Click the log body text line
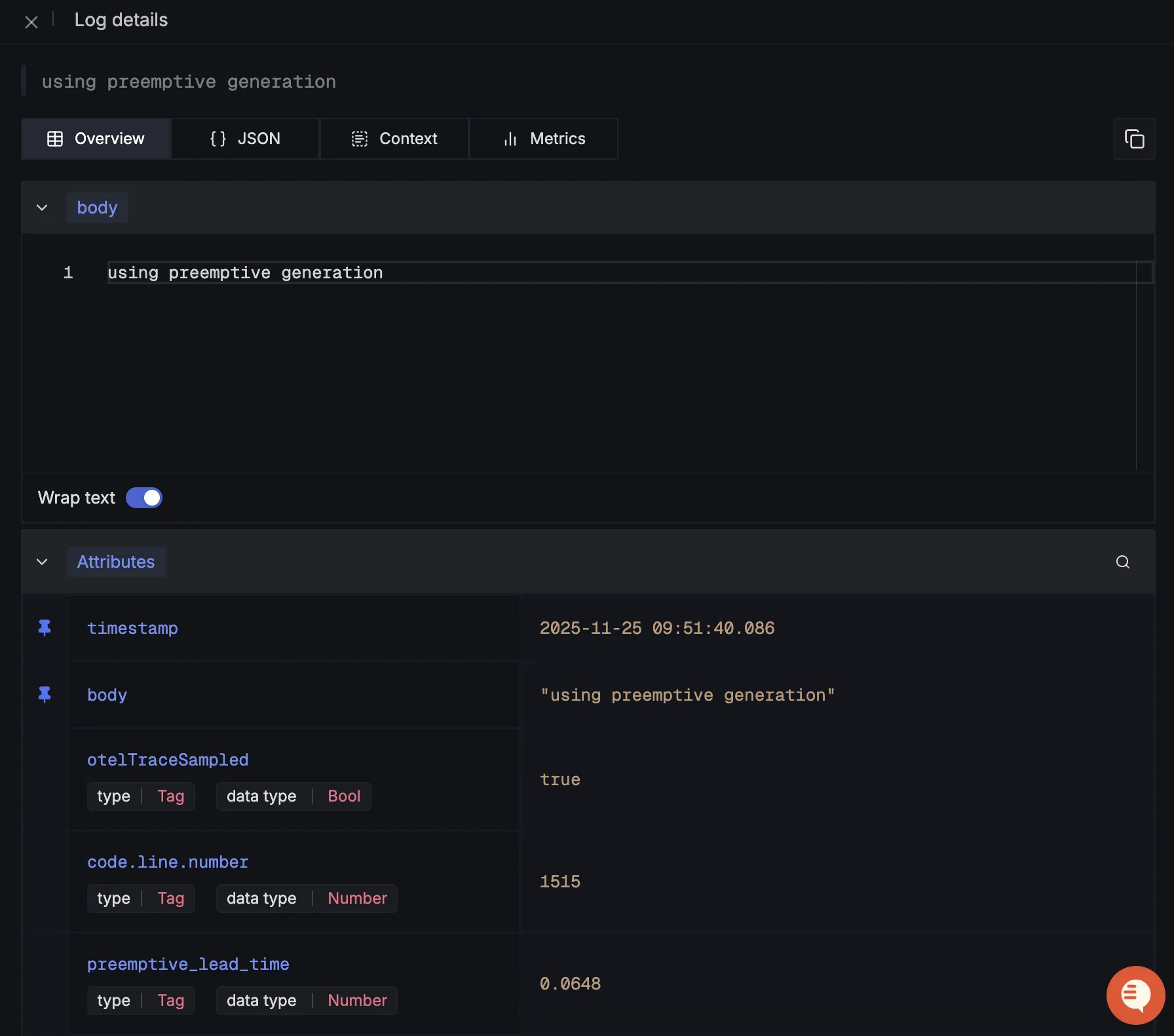 click(245, 272)
